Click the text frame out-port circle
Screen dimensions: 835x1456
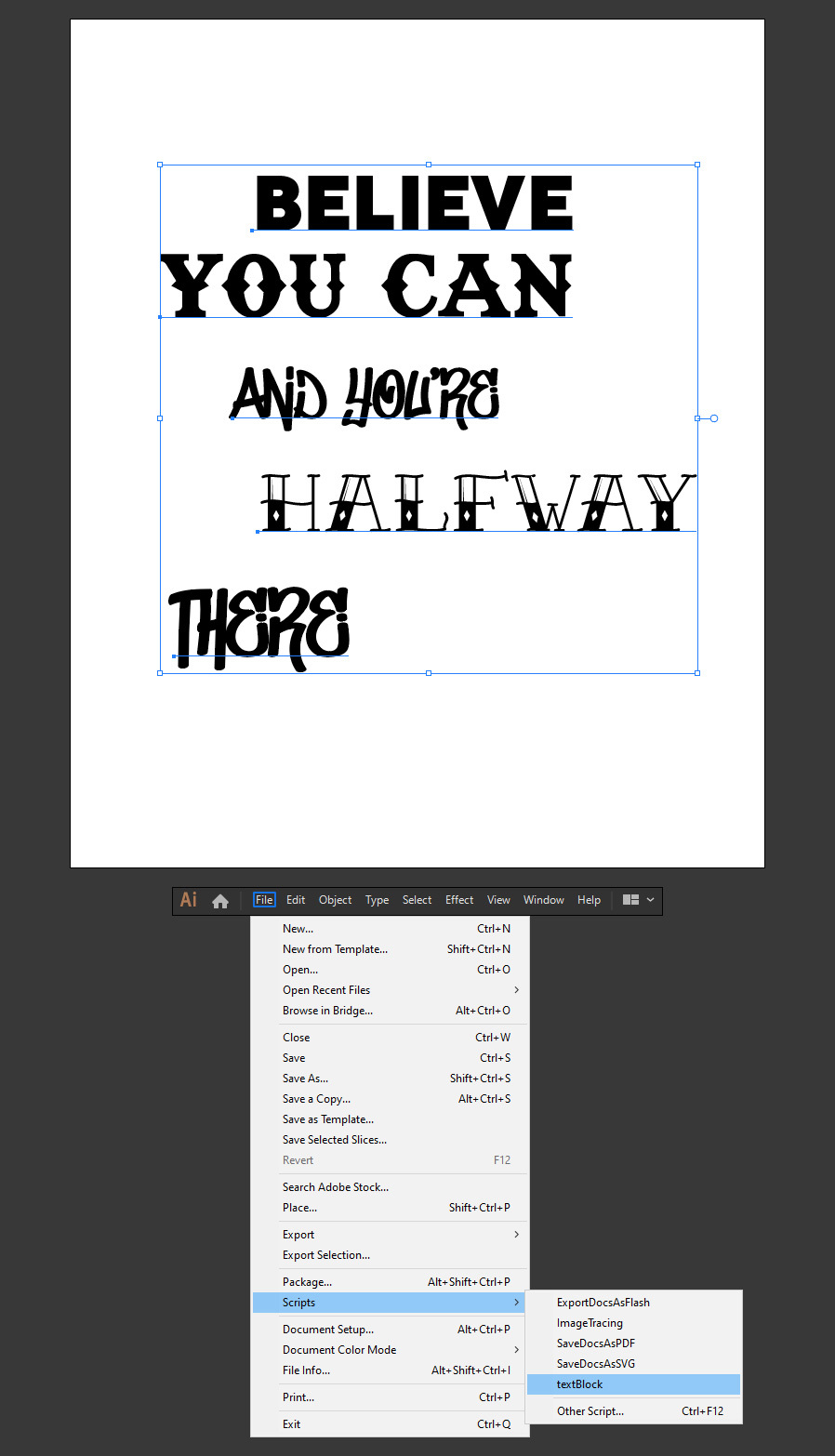tap(714, 418)
